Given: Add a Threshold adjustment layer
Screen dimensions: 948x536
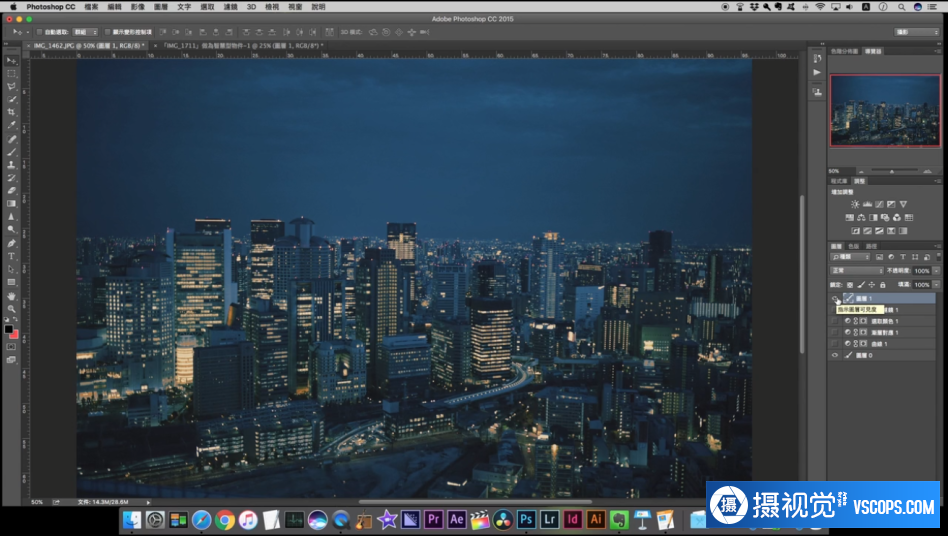Looking at the screenshot, I should [879, 231].
